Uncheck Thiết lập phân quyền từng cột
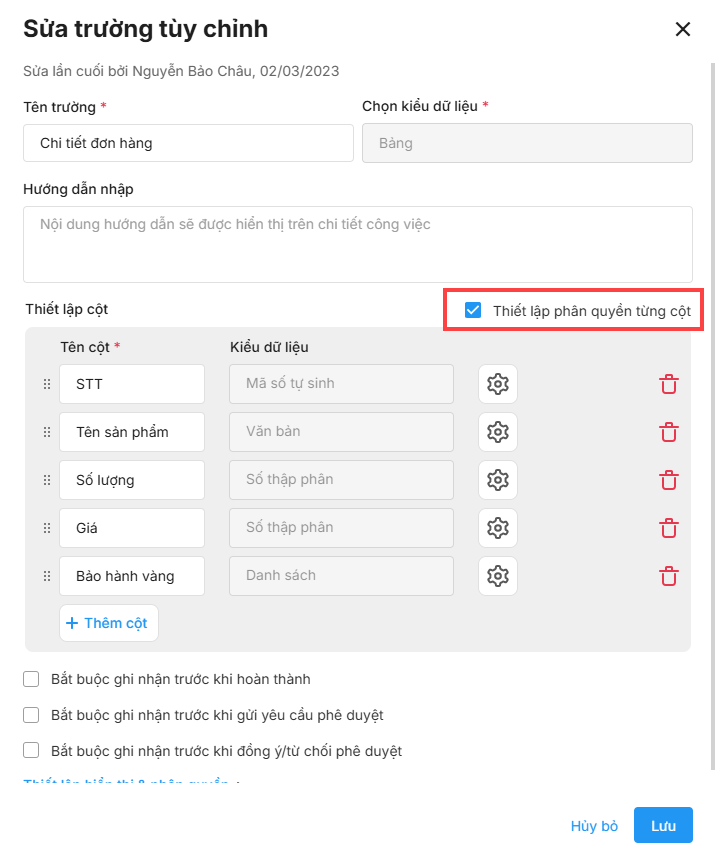The image size is (715, 864). click(x=474, y=310)
